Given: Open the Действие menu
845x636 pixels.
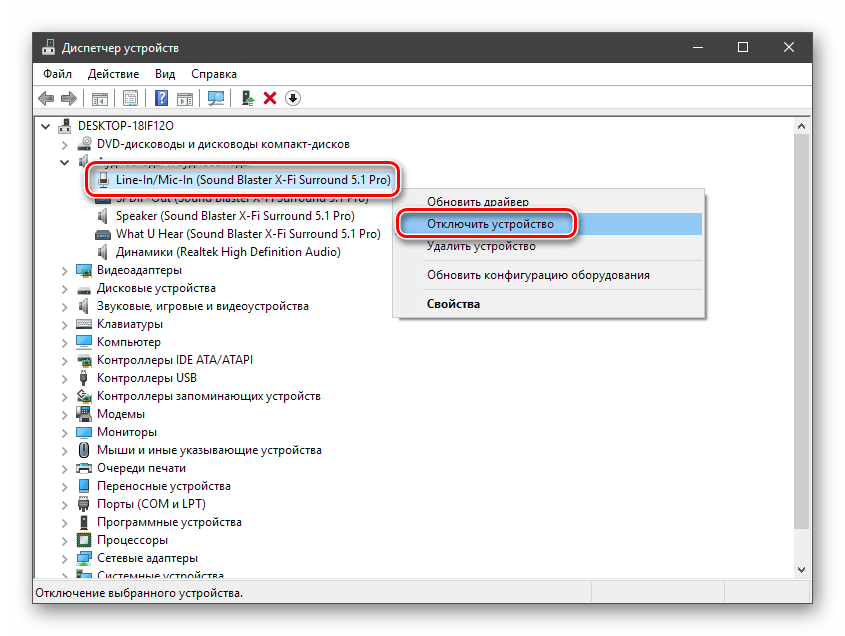Looking at the screenshot, I should [x=113, y=74].
